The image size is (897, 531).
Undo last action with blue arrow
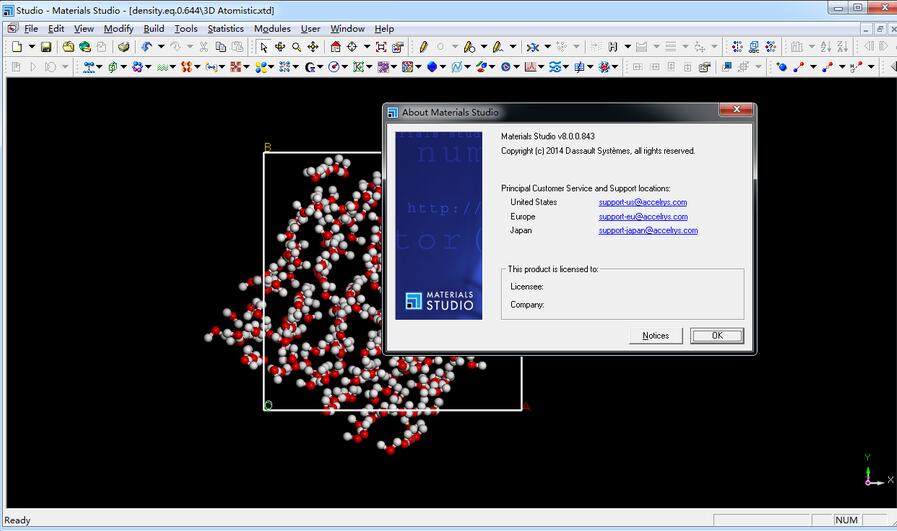point(146,47)
